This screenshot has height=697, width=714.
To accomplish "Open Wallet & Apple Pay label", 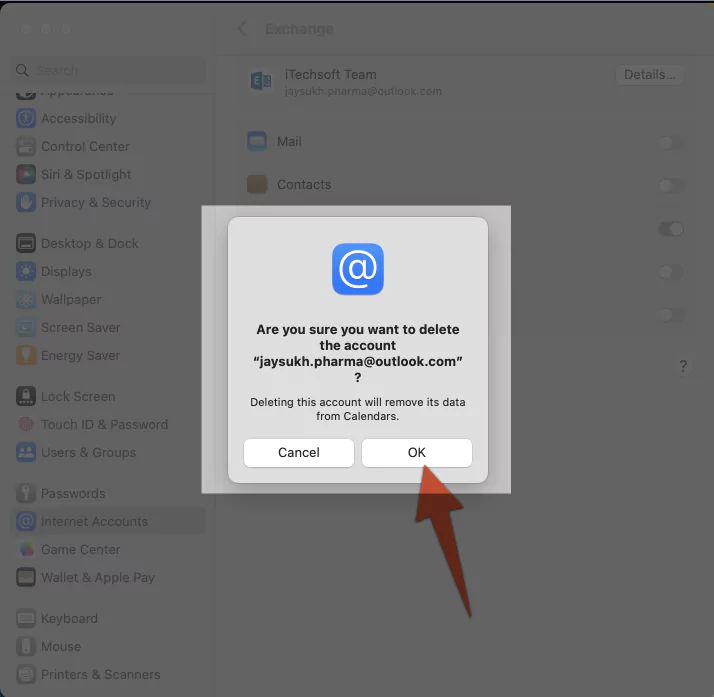I will [98, 578].
